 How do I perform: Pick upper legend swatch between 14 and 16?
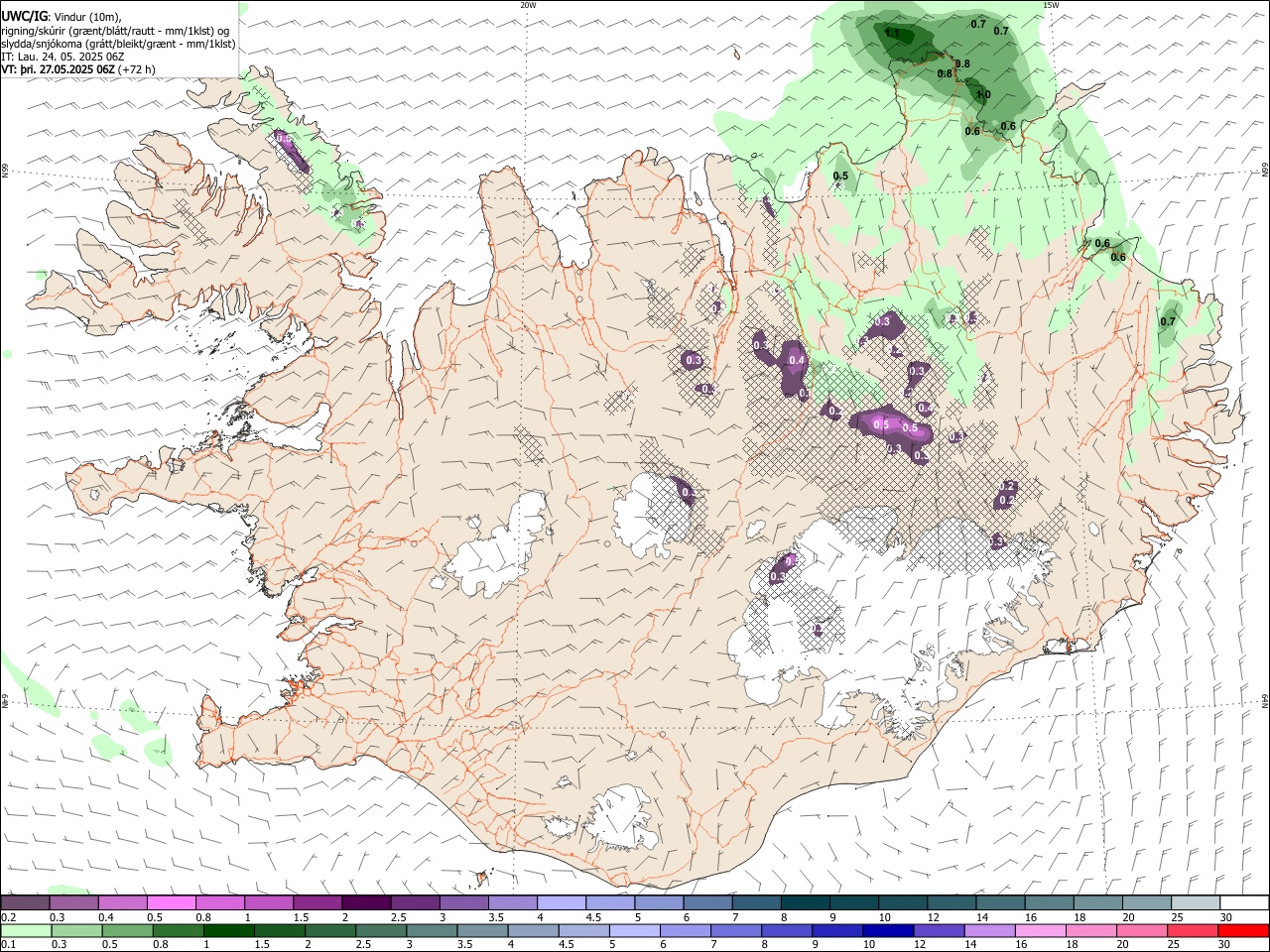pyautogui.click(x=1000, y=903)
